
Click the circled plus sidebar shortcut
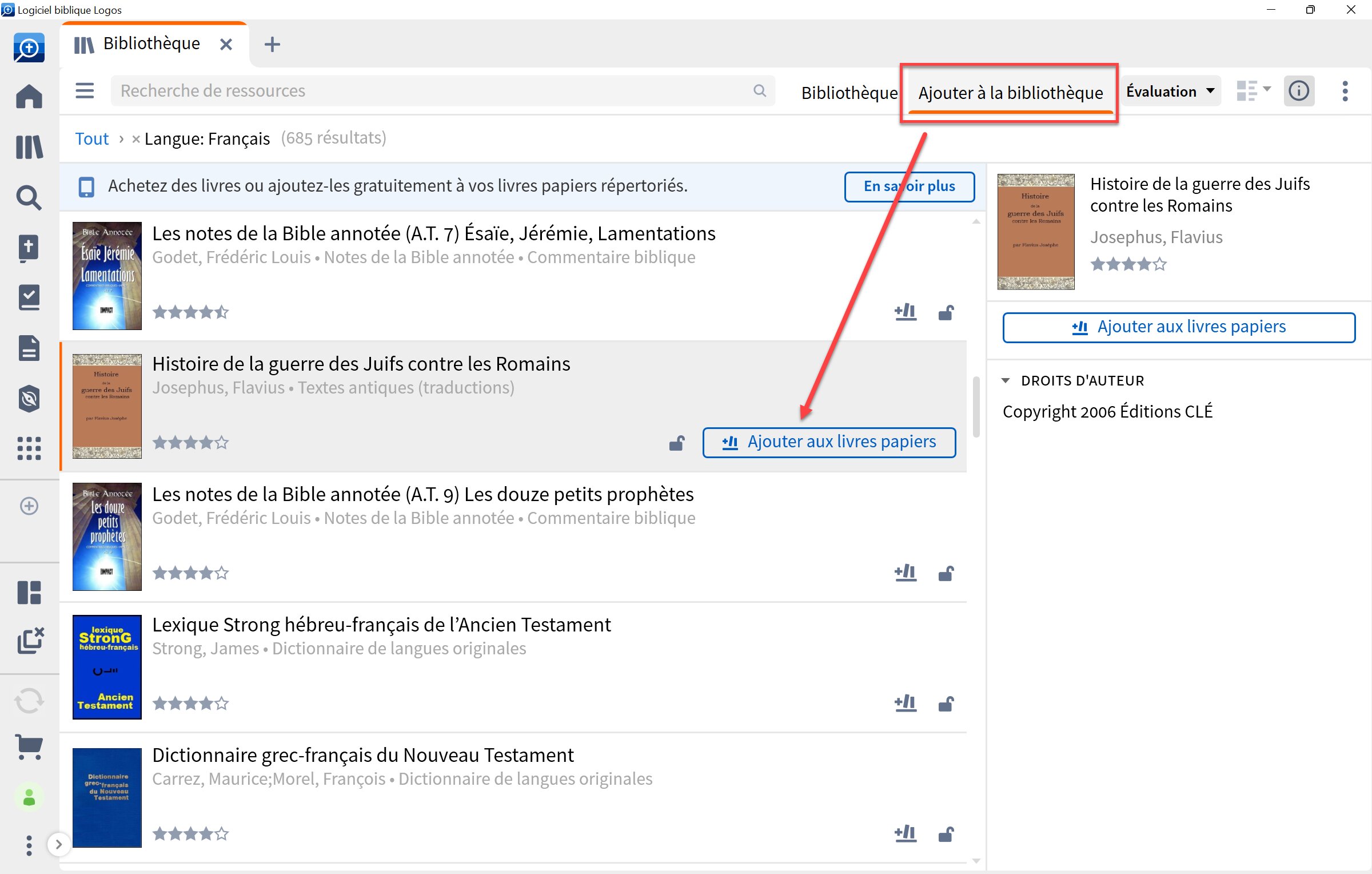point(29,506)
